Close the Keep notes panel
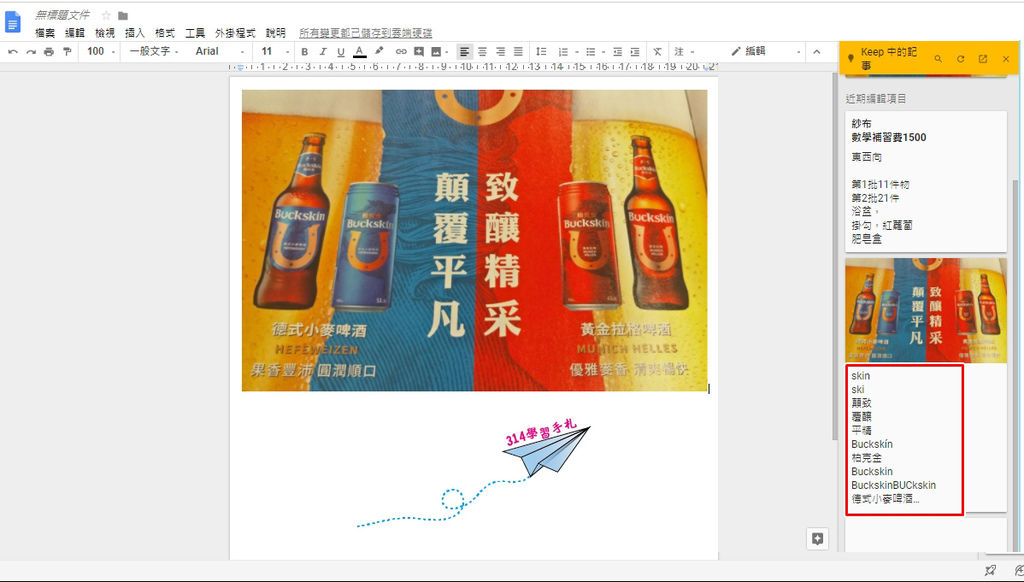1024x582 pixels. (x=1006, y=59)
